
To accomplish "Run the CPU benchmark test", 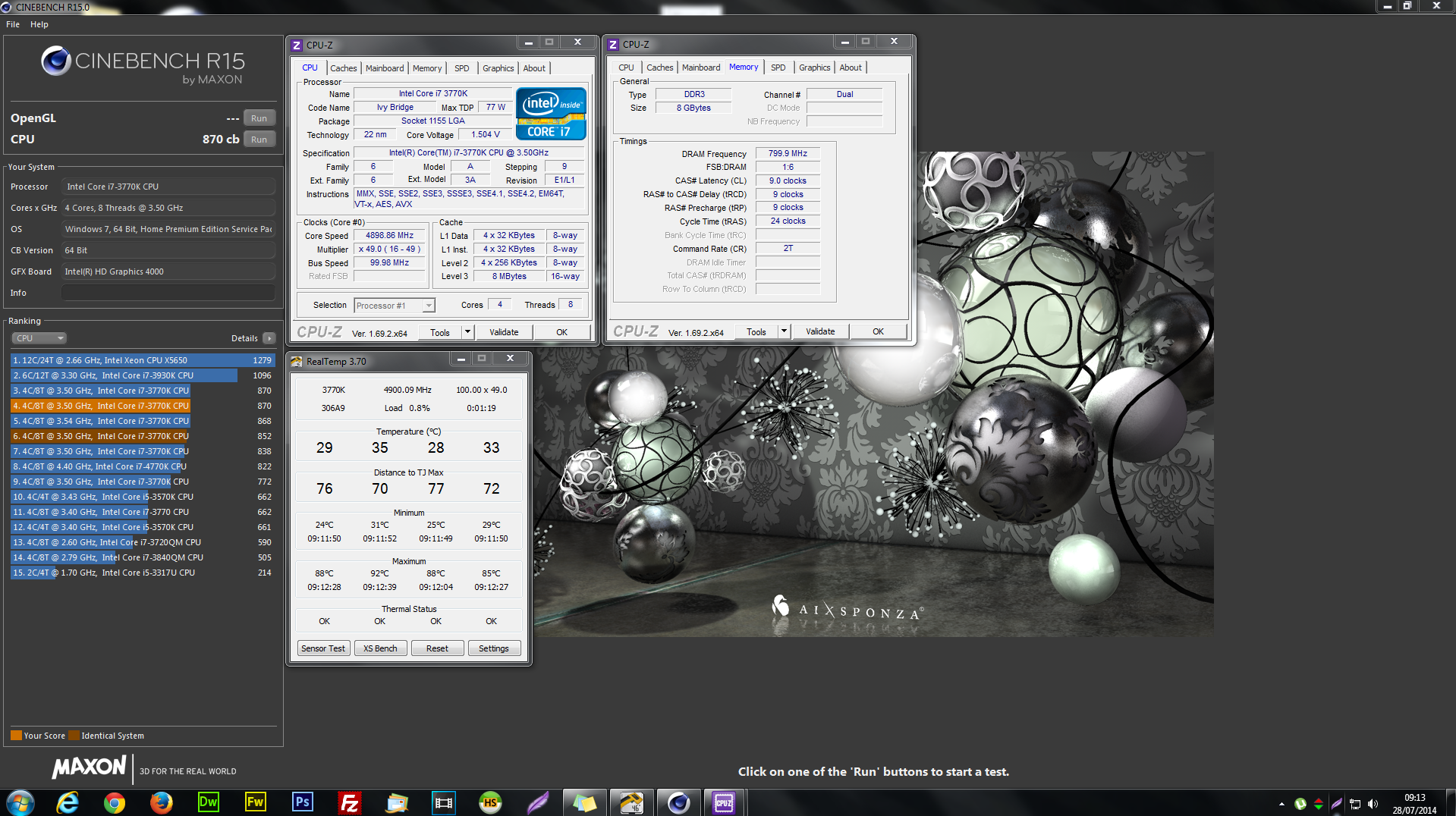I will [259, 140].
